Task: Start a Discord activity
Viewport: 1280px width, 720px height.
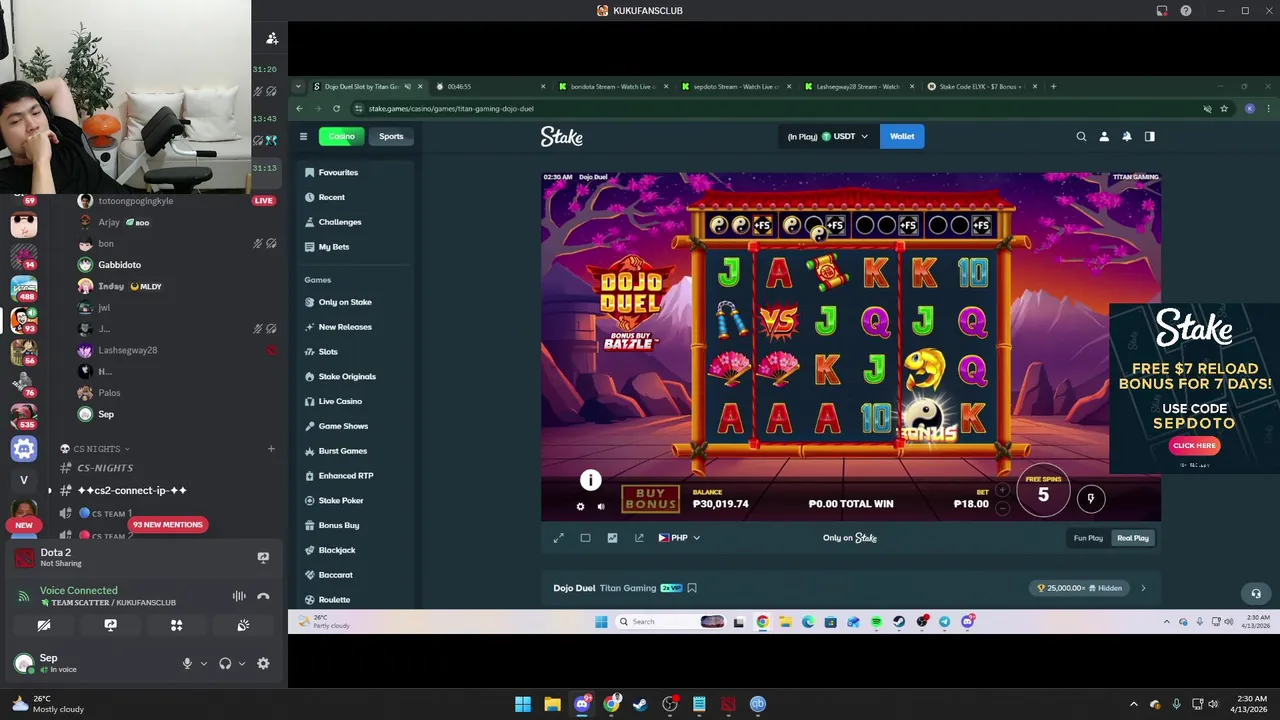Action: pyautogui.click(x=176, y=625)
